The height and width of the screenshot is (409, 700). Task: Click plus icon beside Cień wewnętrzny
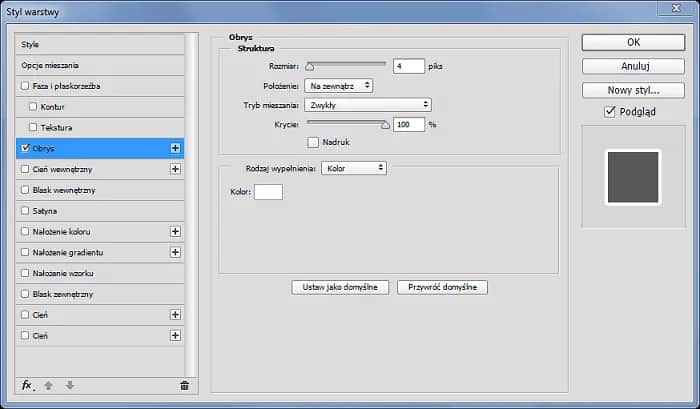point(175,169)
